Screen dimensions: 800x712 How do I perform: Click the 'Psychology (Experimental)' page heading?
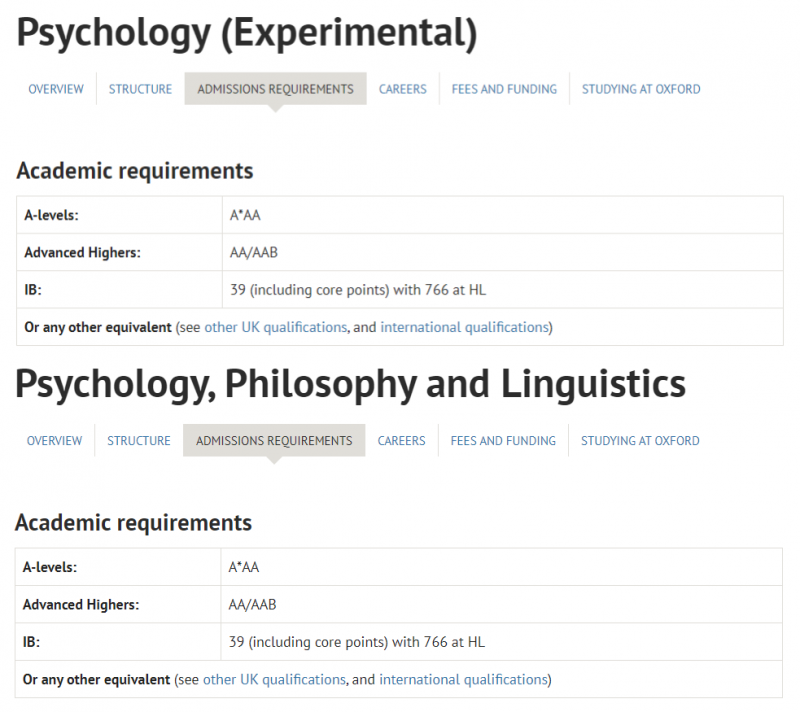247,34
